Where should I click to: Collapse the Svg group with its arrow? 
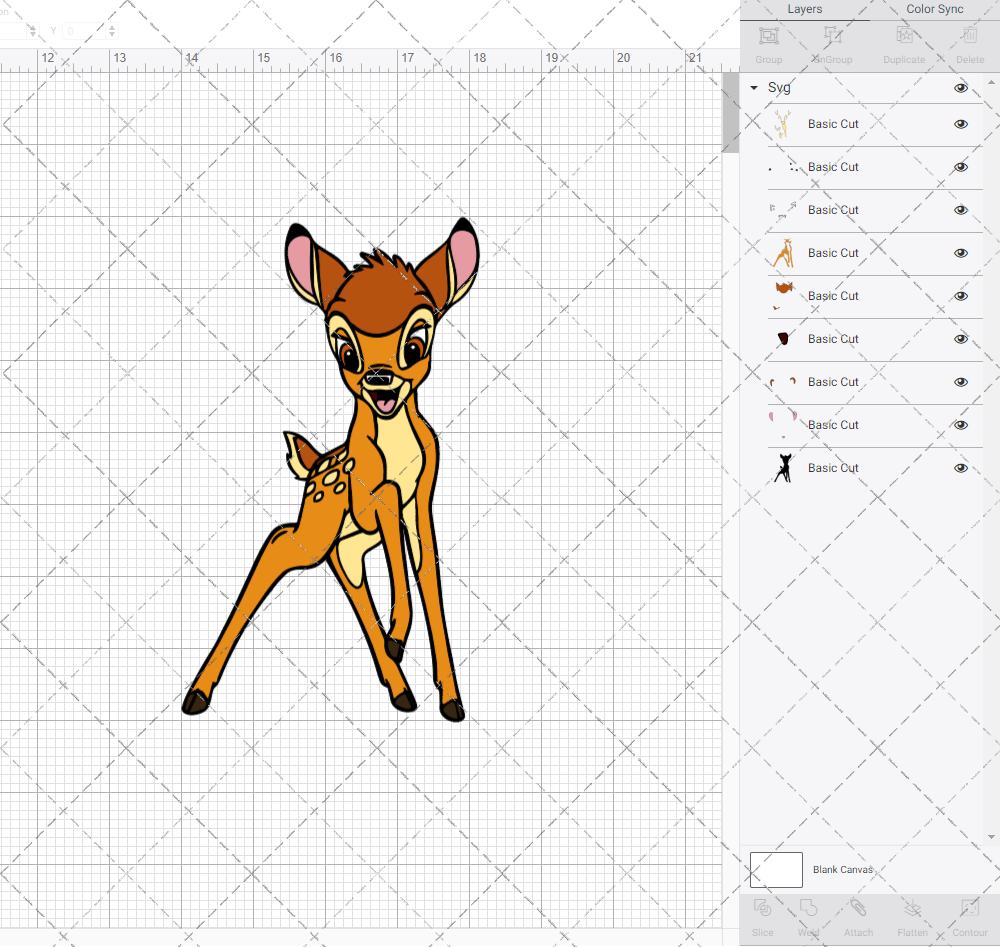pos(754,87)
